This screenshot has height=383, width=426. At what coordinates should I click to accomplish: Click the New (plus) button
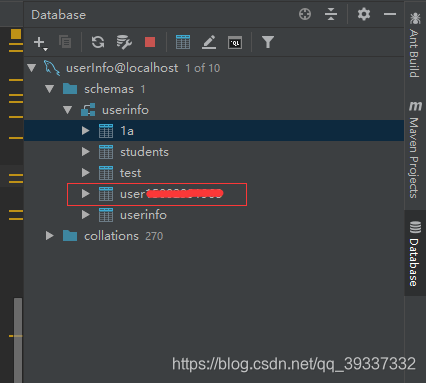(x=40, y=43)
